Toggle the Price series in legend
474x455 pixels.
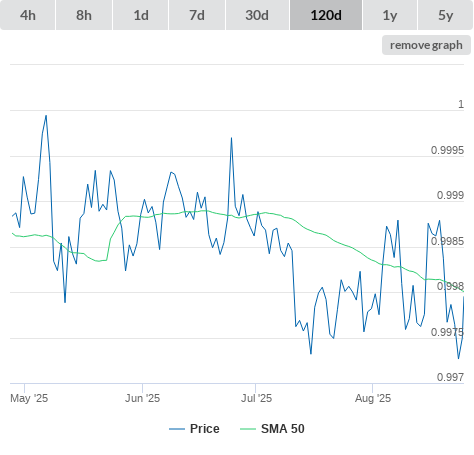[x=205, y=429]
